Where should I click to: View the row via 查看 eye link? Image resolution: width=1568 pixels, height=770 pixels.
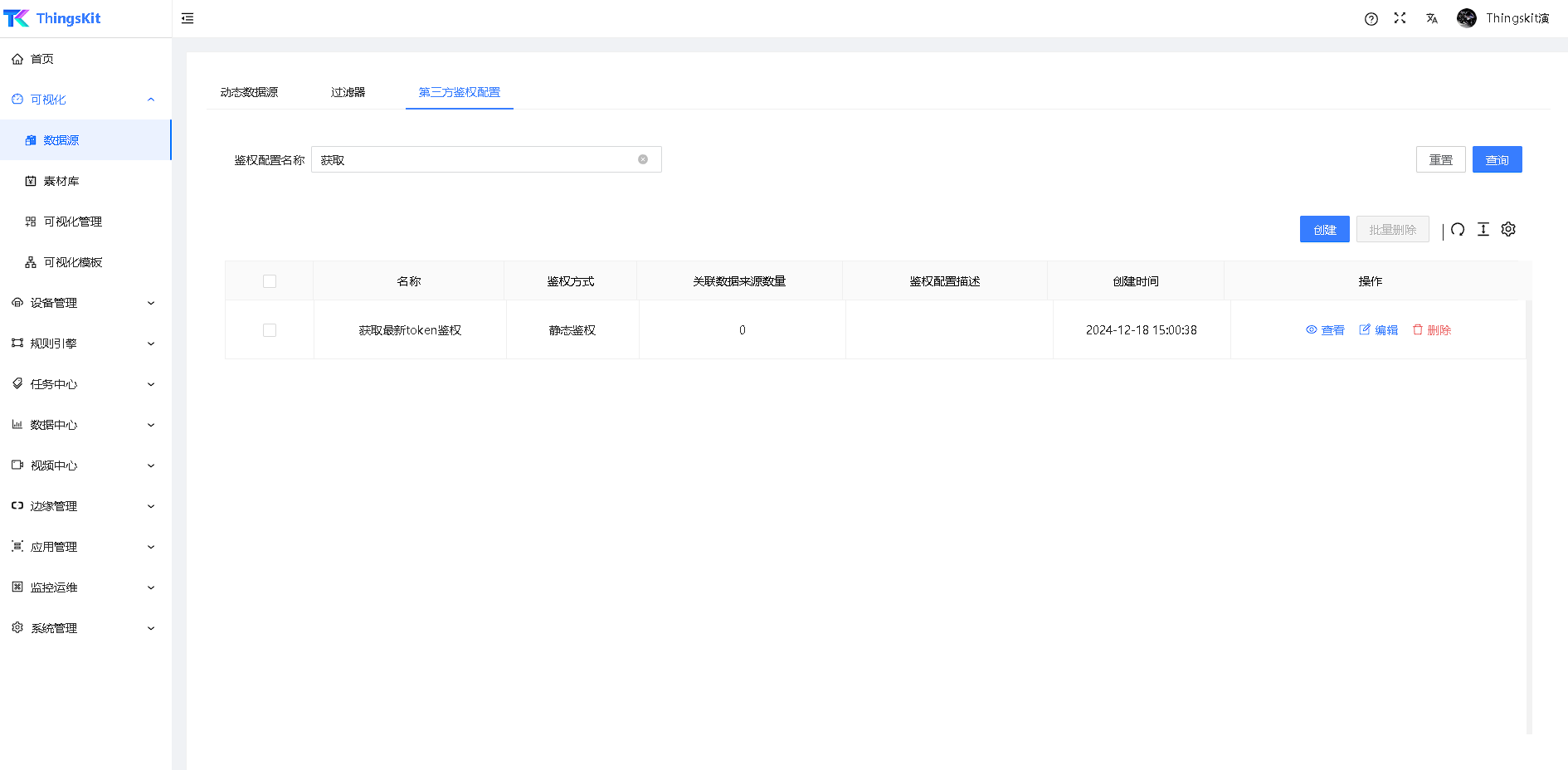pyautogui.click(x=1325, y=330)
